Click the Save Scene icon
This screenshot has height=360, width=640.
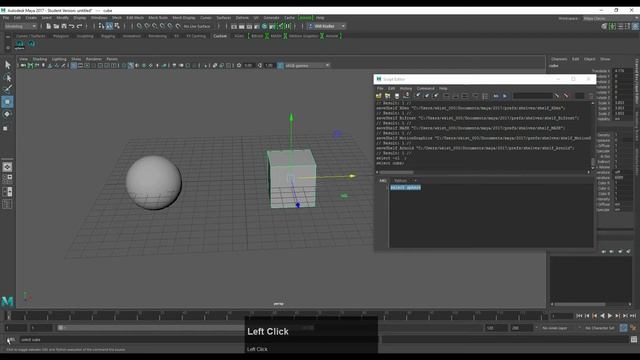tap(64, 26)
